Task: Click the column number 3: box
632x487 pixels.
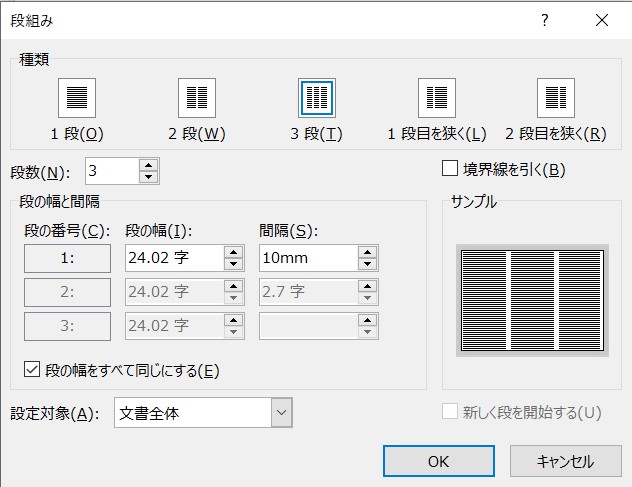Action: click(67, 326)
